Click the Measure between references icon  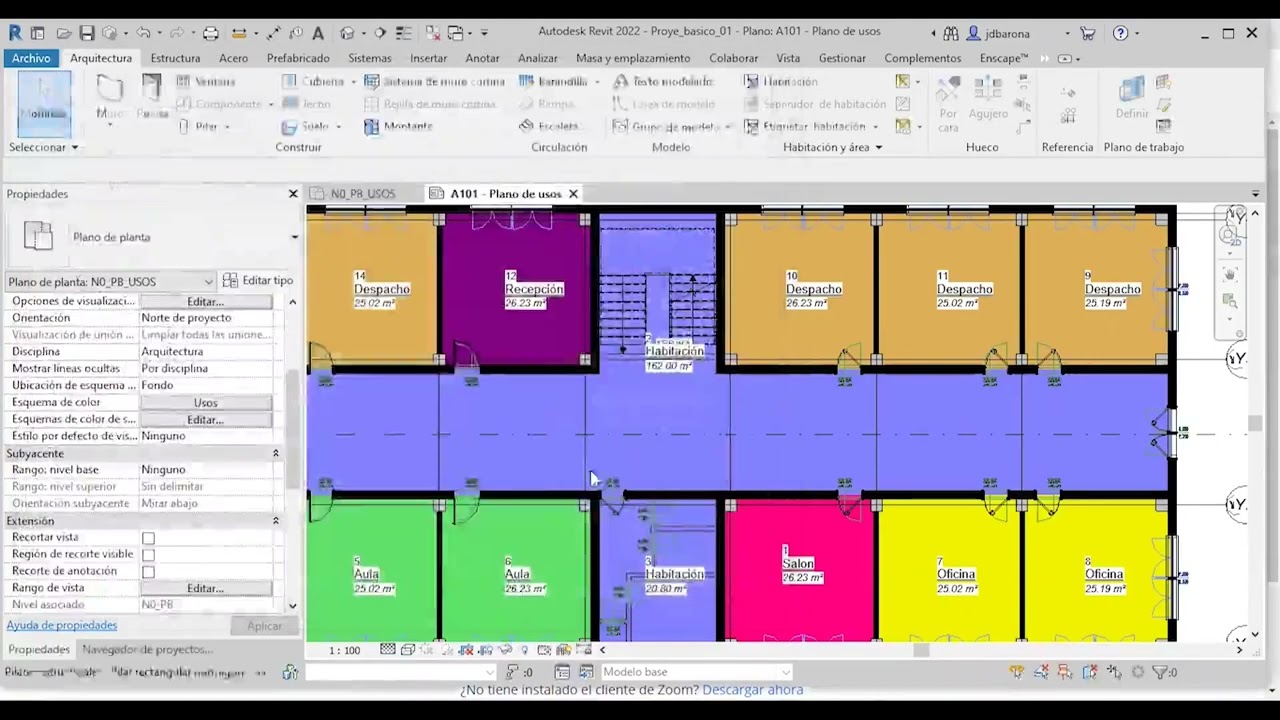point(239,33)
